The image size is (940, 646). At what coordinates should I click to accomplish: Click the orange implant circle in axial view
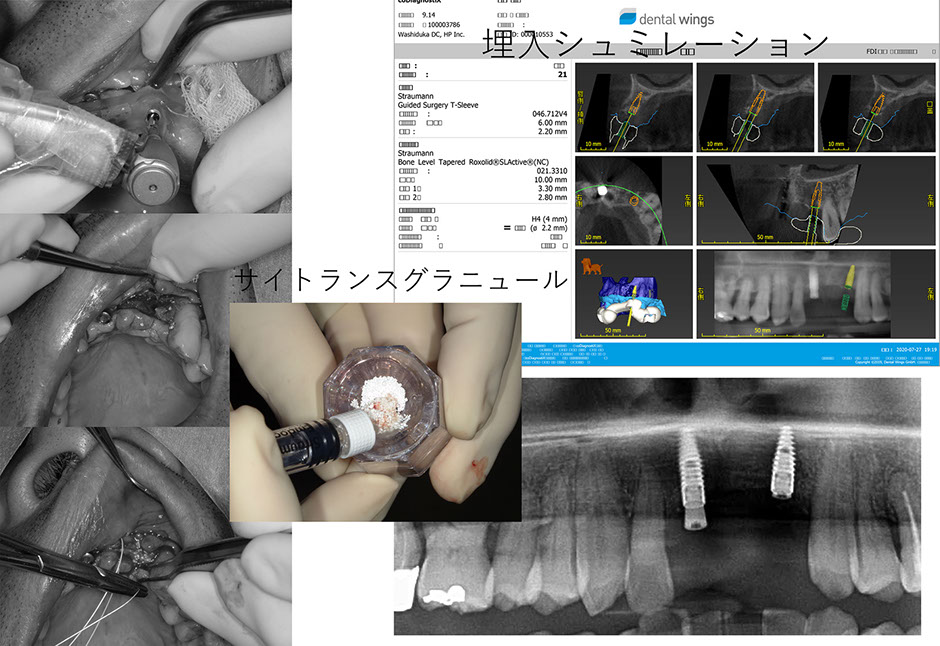(634, 198)
